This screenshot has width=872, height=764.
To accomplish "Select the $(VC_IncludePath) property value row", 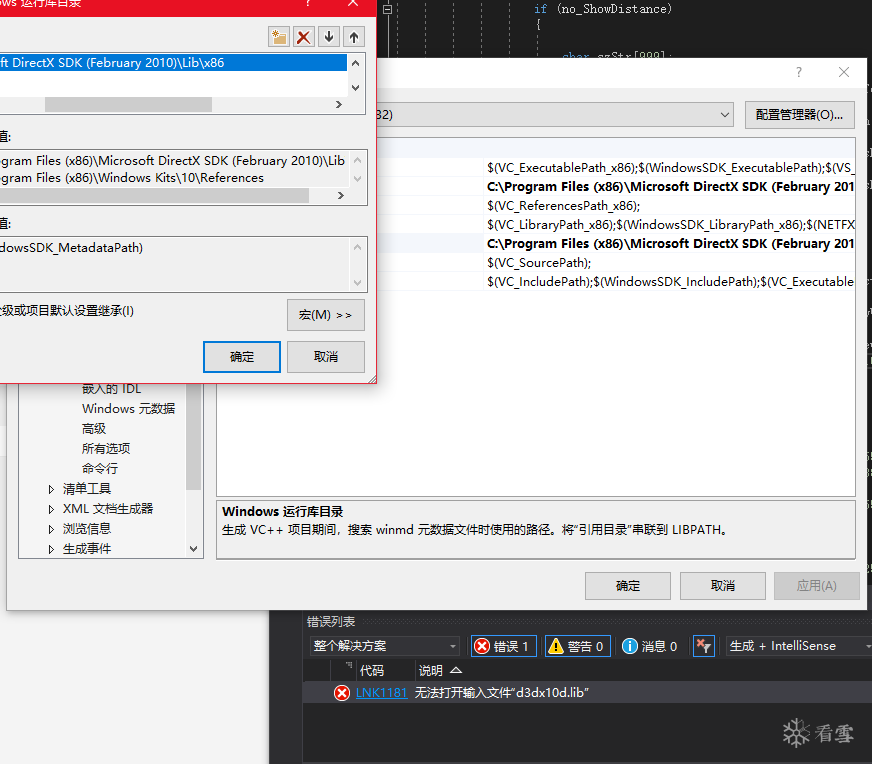I will pyautogui.click(x=670, y=281).
